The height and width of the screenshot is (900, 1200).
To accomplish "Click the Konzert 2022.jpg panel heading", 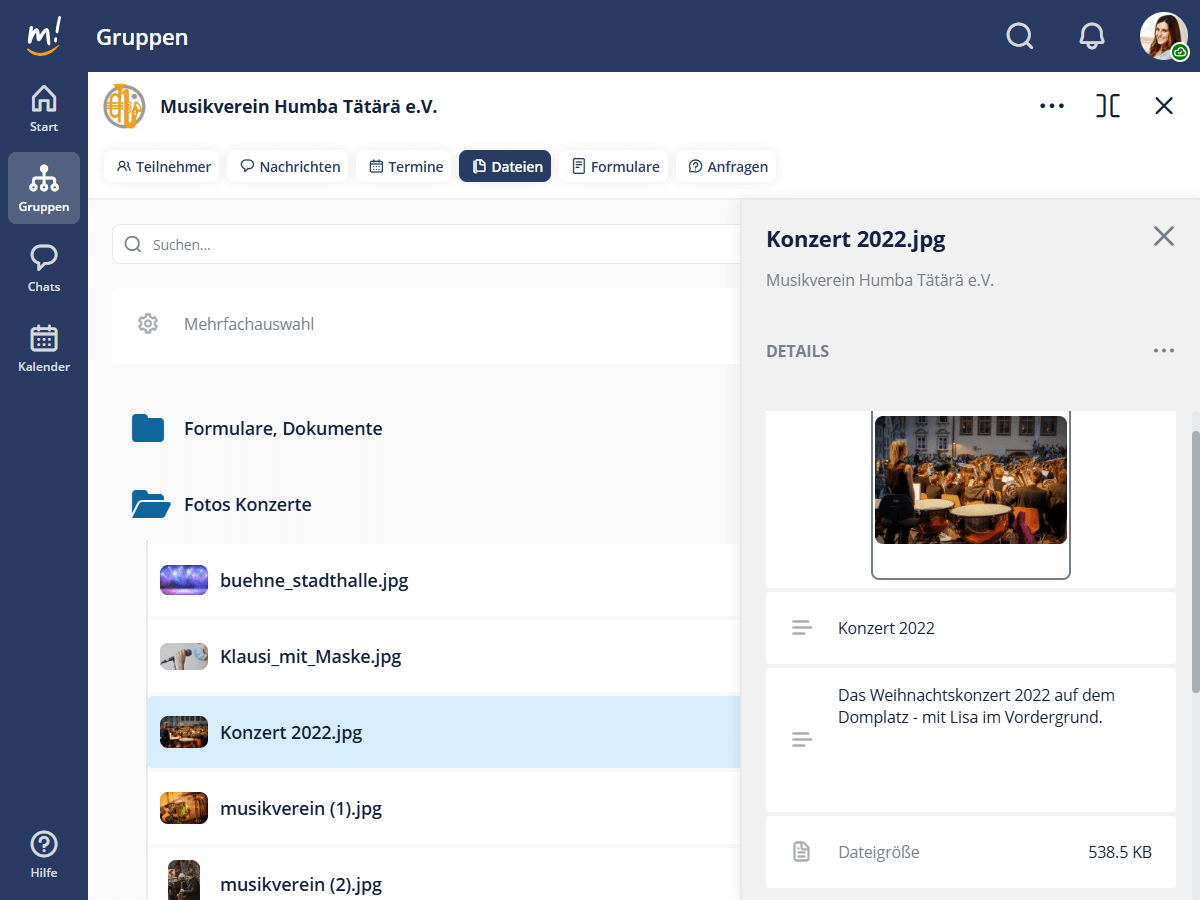I will tap(856, 239).
